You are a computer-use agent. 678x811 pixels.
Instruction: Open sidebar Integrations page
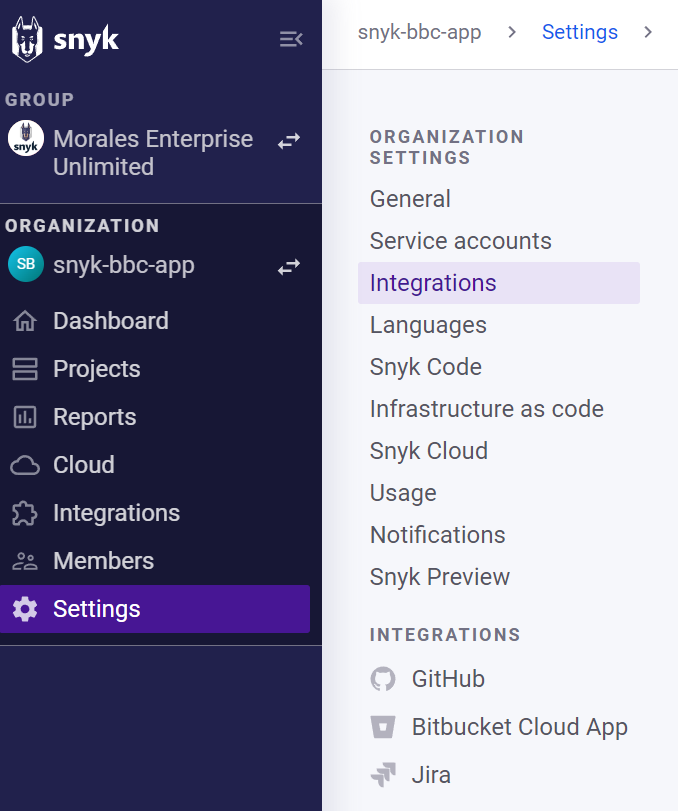pos(116,513)
